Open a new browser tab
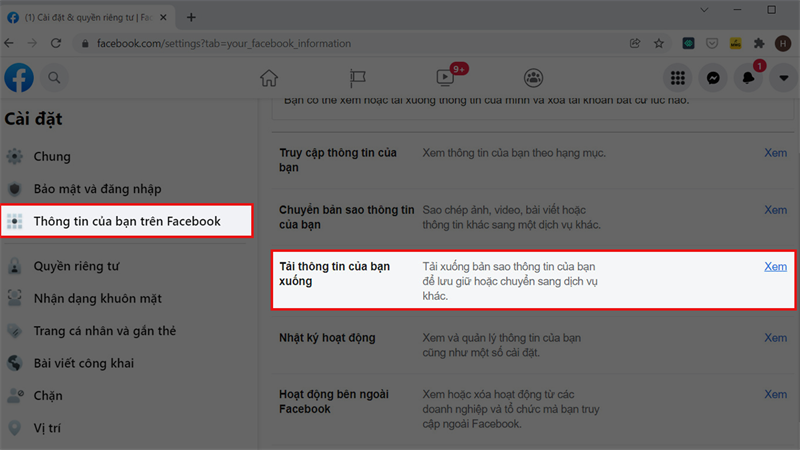Image resolution: width=800 pixels, height=450 pixels. click(191, 17)
